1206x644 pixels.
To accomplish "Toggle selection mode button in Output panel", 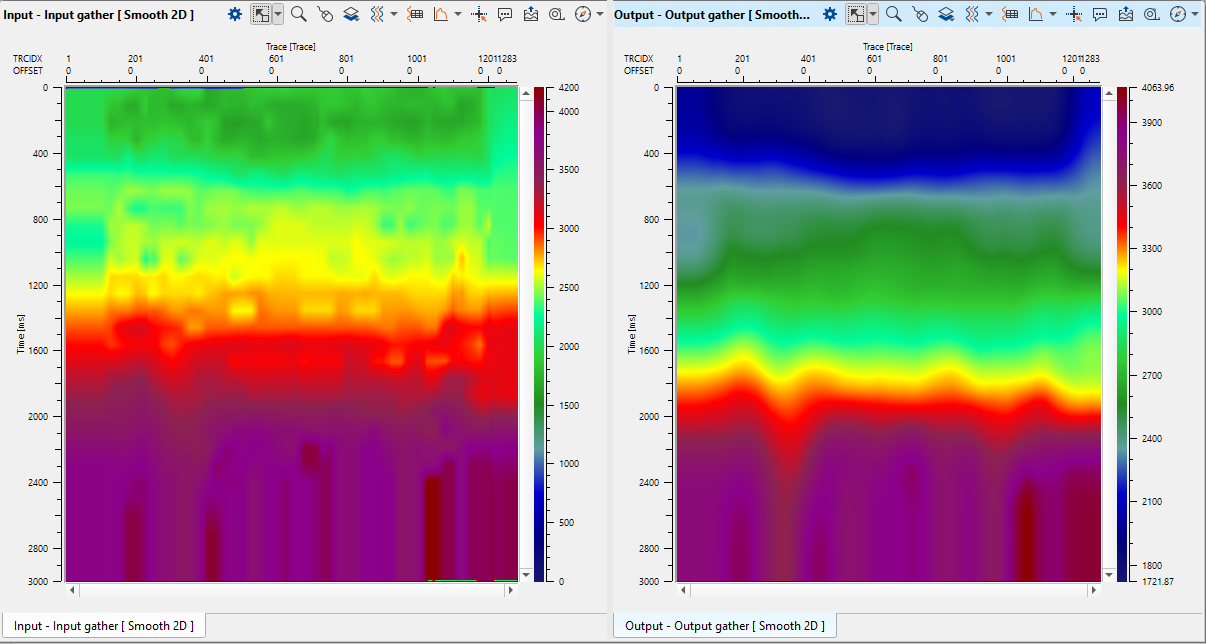I will point(856,14).
